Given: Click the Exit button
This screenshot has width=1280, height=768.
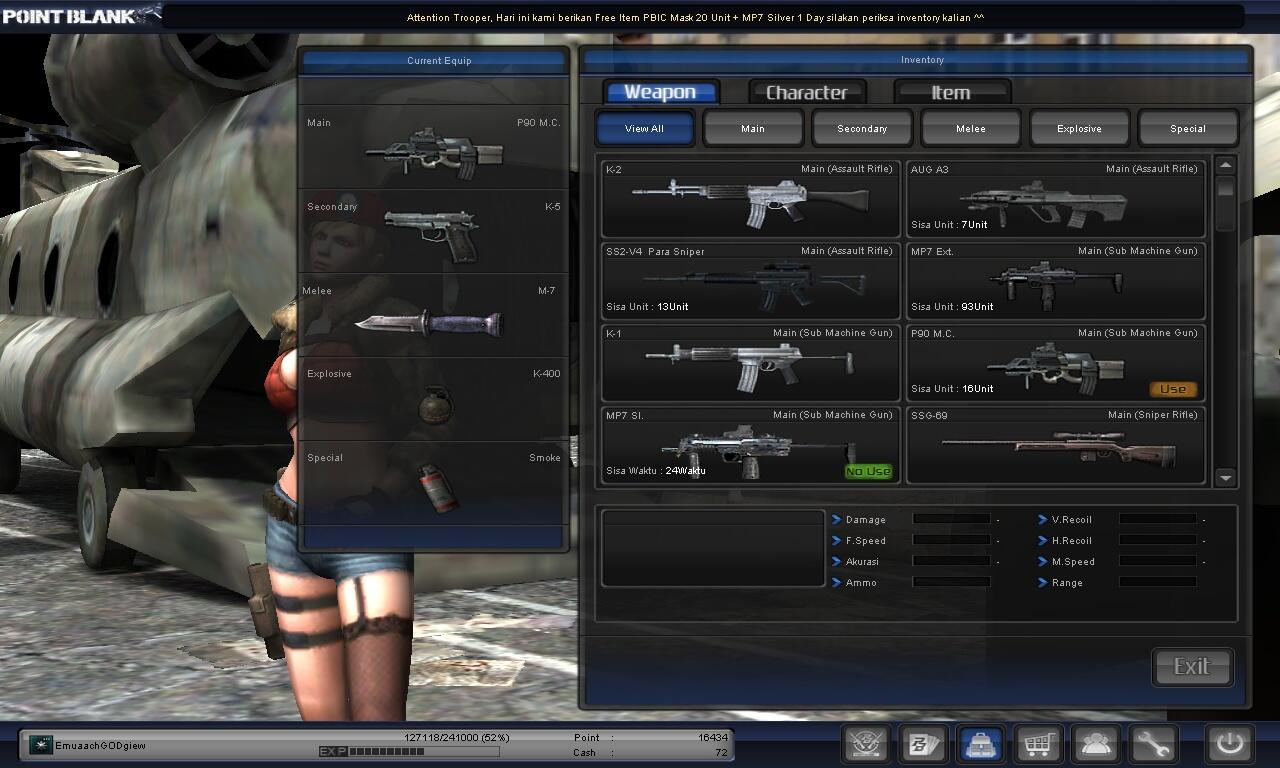Looking at the screenshot, I should pyautogui.click(x=1192, y=667).
